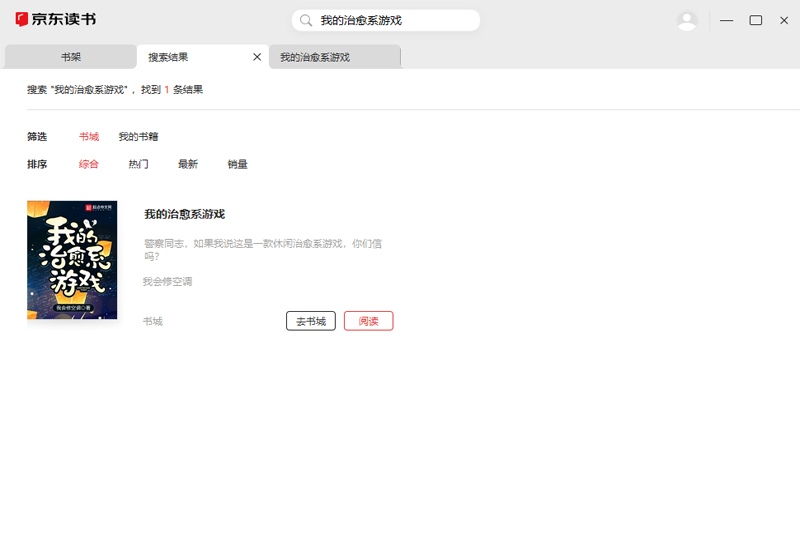The height and width of the screenshot is (533, 800).
Task: Close the 搜索结果 tab
Action: click(257, 57)
